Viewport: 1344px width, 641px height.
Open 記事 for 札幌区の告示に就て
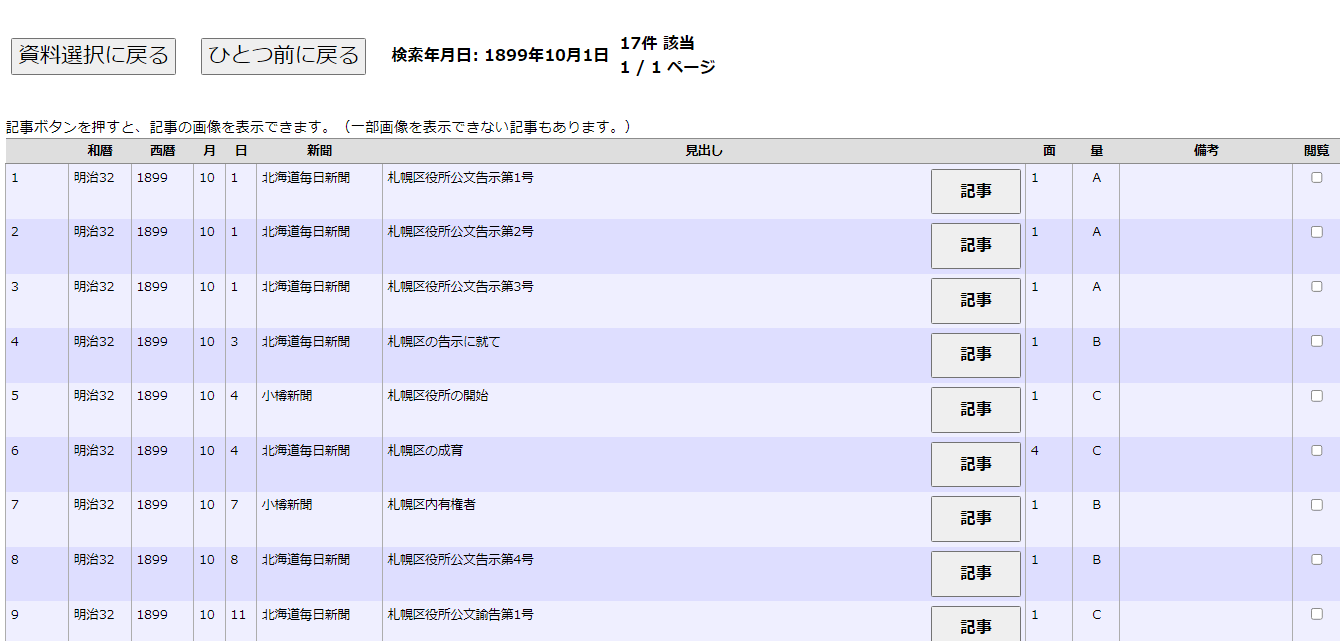coord(976,355)
